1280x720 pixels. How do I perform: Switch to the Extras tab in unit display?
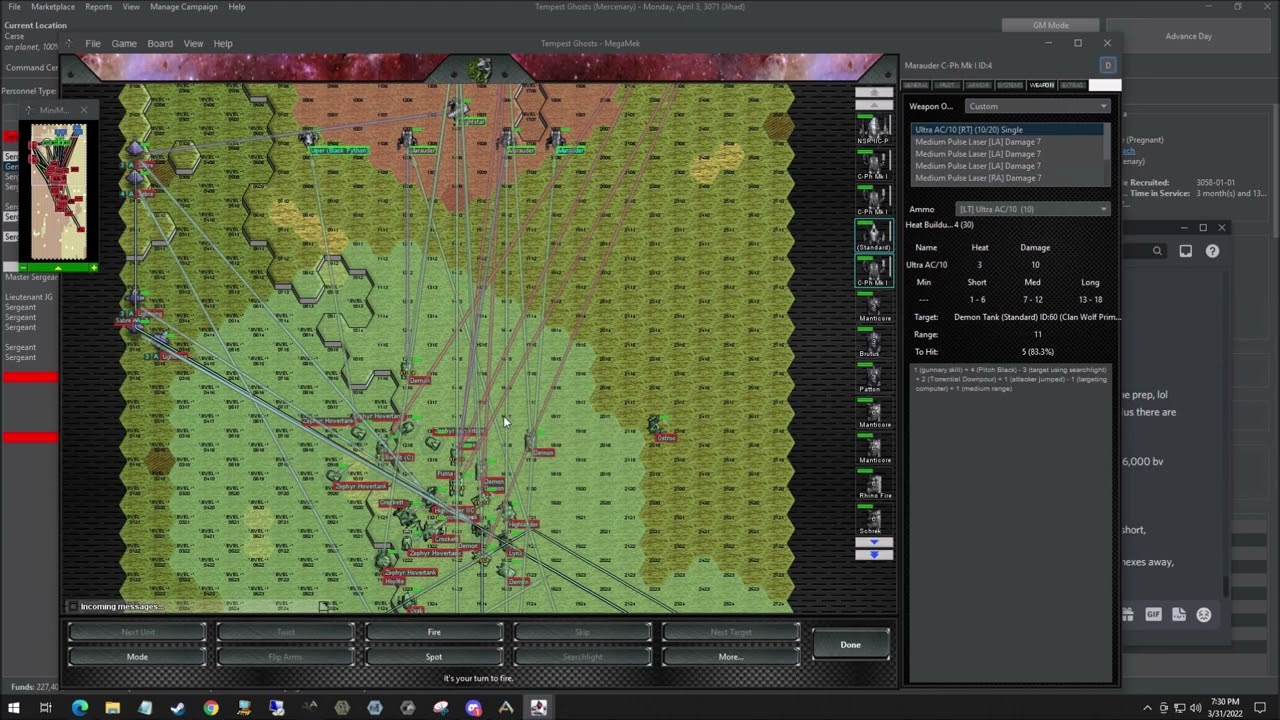pyautogui.click(x=1073, y=85)
